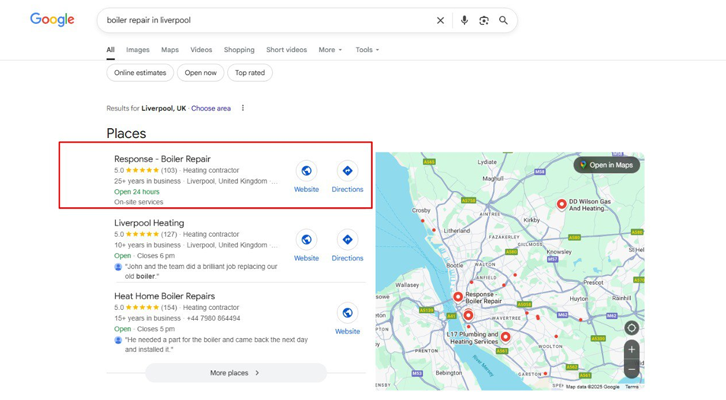This screenshot has width=726, height=400.
Task: Click Open in Maps button
Action: (607, 165)
